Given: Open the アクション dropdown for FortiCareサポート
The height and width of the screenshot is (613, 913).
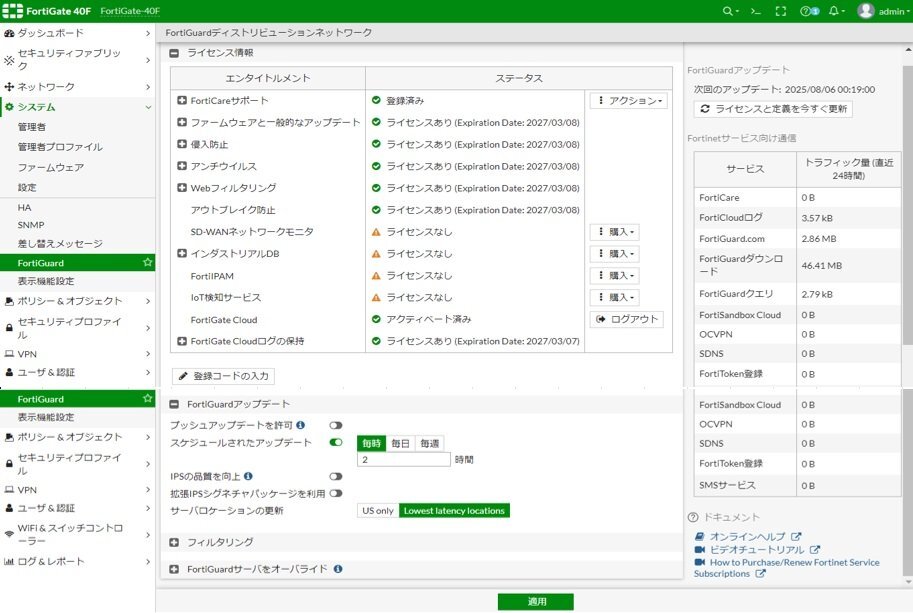Looking at the screenshot, I should tap(629, 101).
